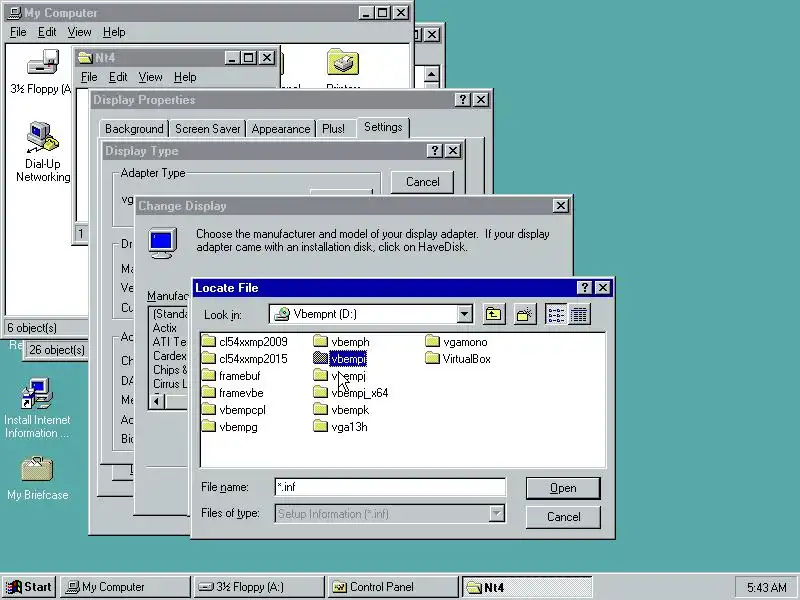Click the Create New Folder icon
This screenshot has height=600, width=800.
(524, 314)
